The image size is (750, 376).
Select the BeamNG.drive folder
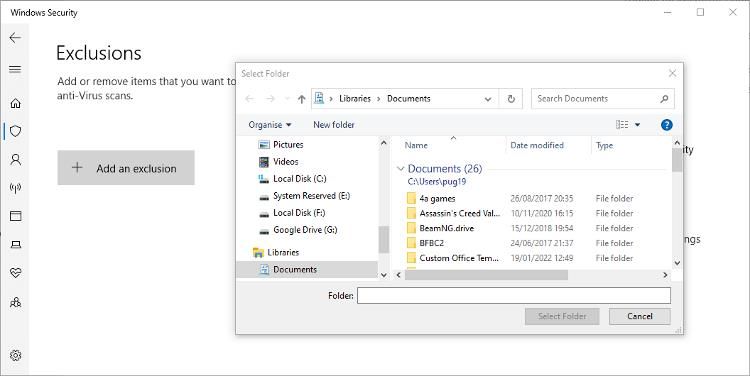446,228
